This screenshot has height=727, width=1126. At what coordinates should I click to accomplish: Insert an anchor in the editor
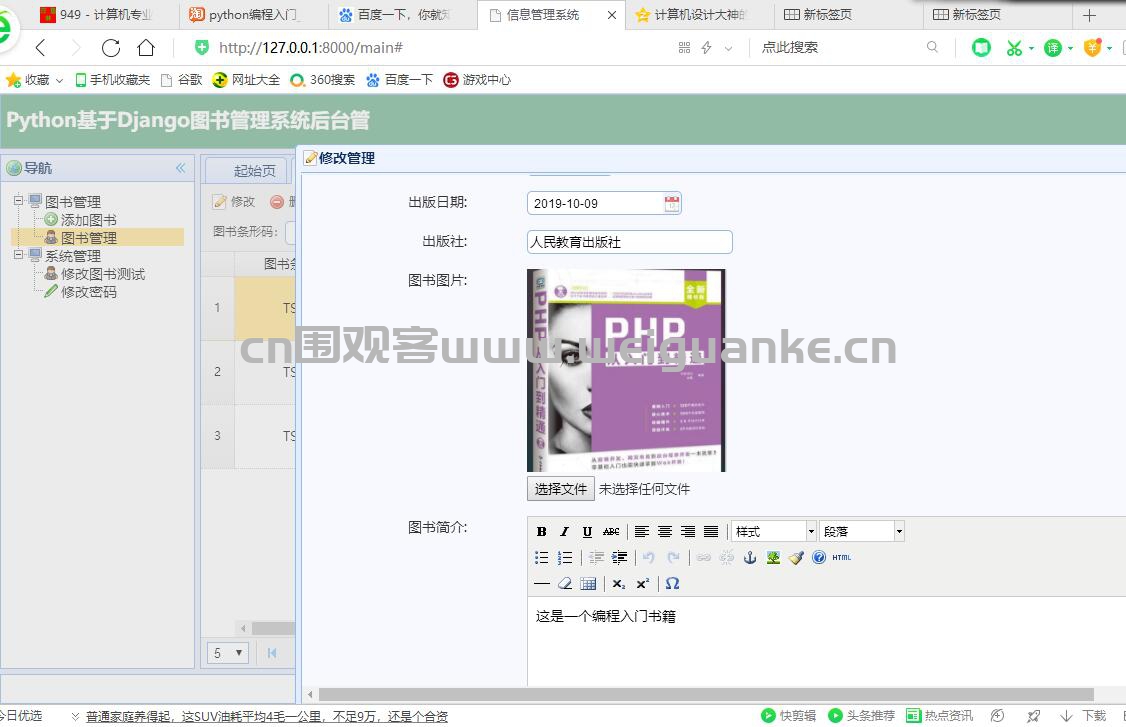[750, 557]
